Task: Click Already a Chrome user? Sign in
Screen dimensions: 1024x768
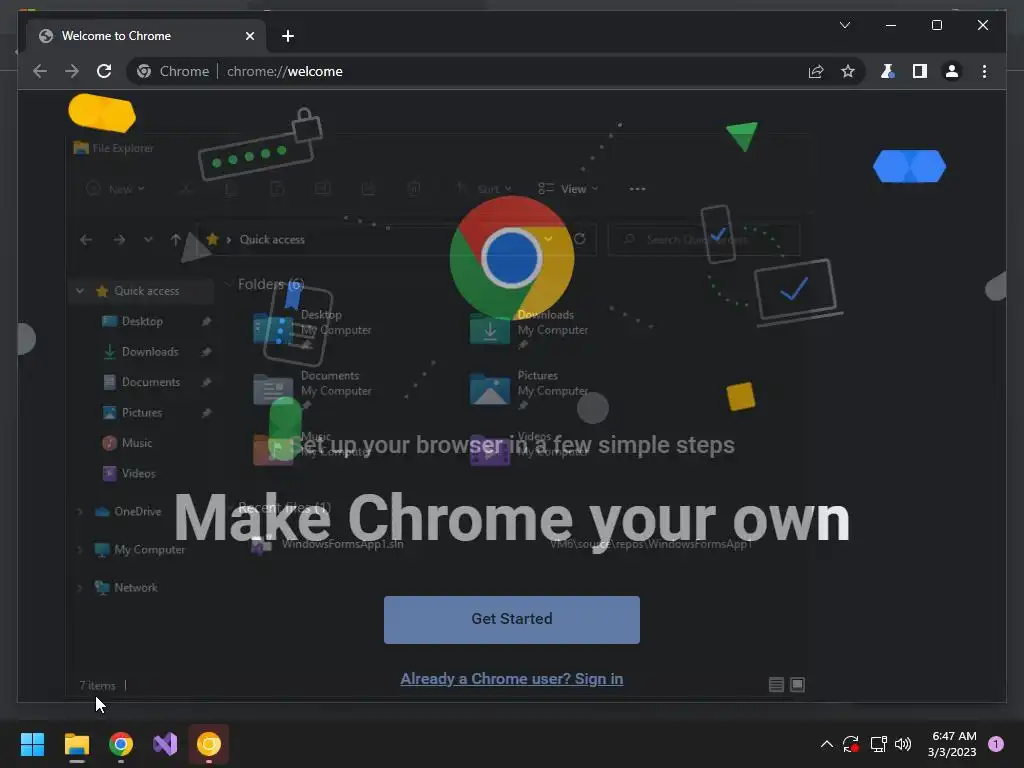Action: (x=512, y=679)
